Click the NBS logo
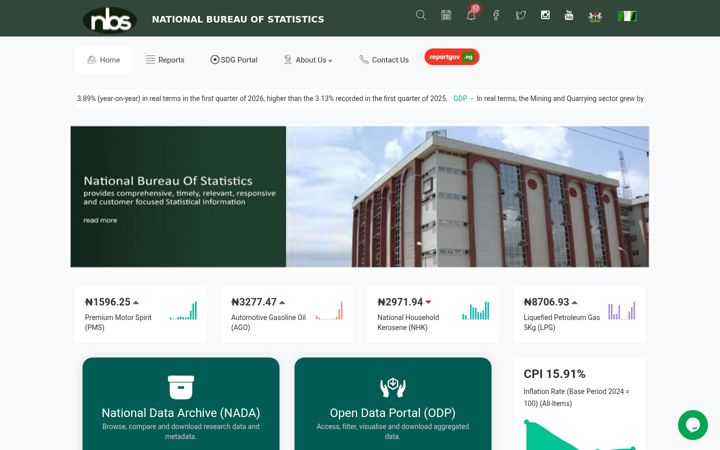Viewport: 720px width, 450px height. click(x=110, y=20)
